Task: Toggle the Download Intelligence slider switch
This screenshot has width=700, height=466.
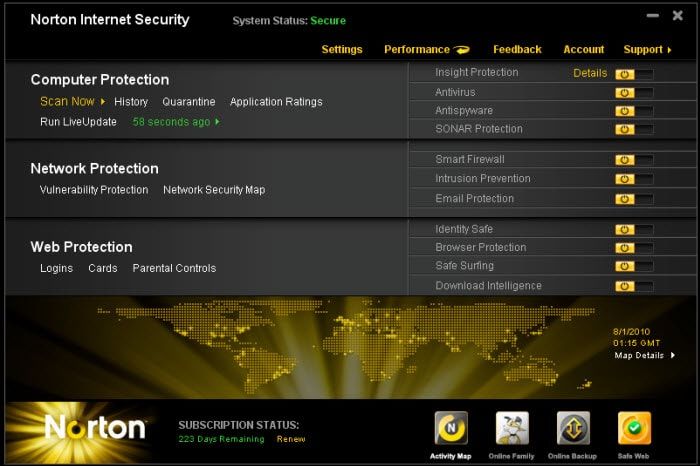Action: (x=634, y=286)
